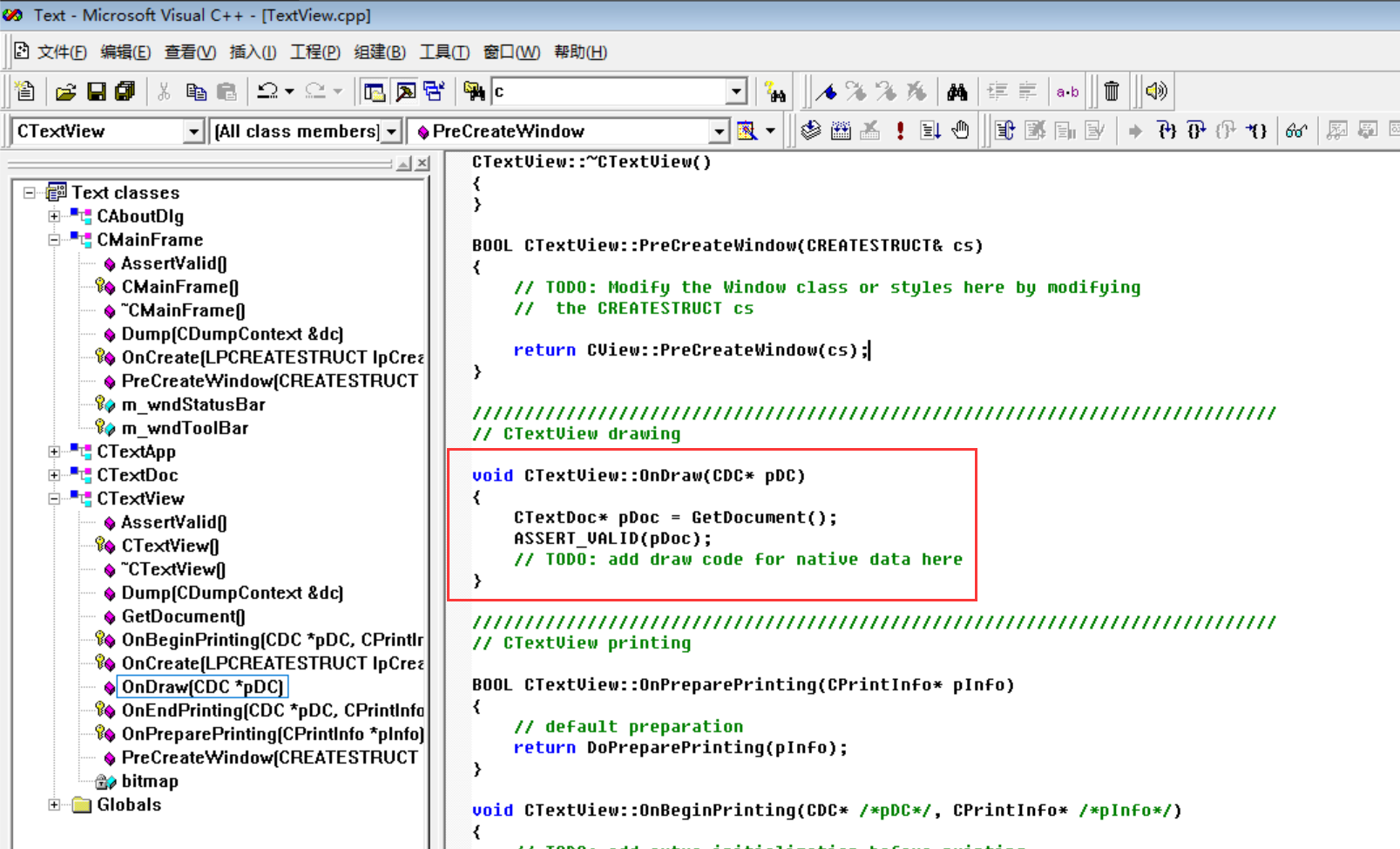Click into the Find text field containing c
Screen dimensions: 1400x849
pyautogui.click(x=610, y=91)
